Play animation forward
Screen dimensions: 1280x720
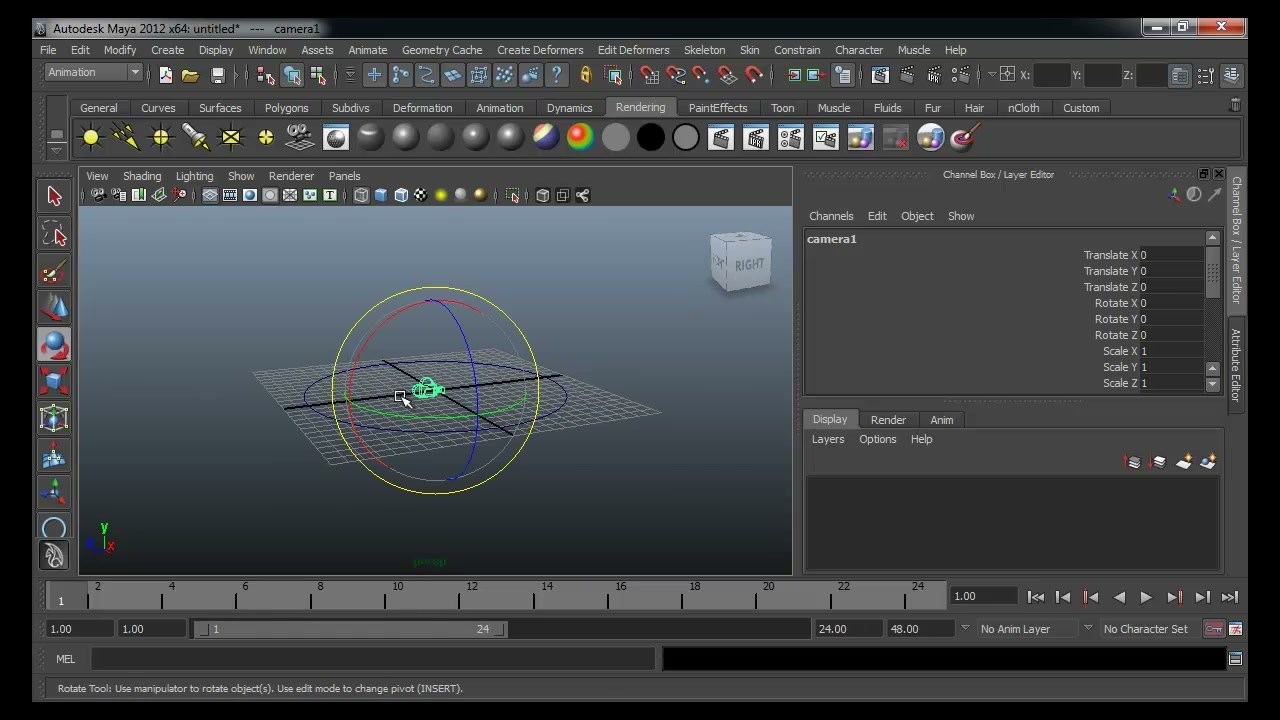(1146, 597)
